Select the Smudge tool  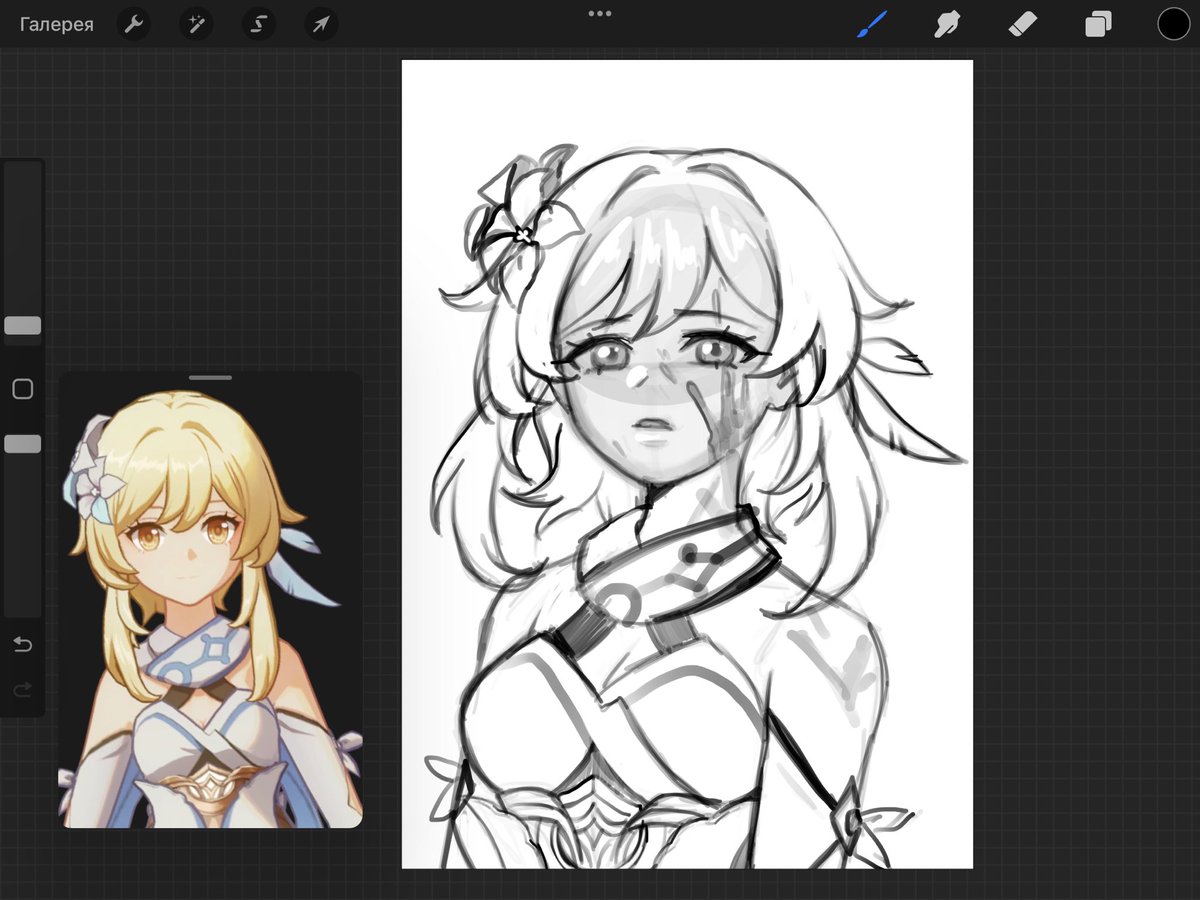(x=947, y=24)
